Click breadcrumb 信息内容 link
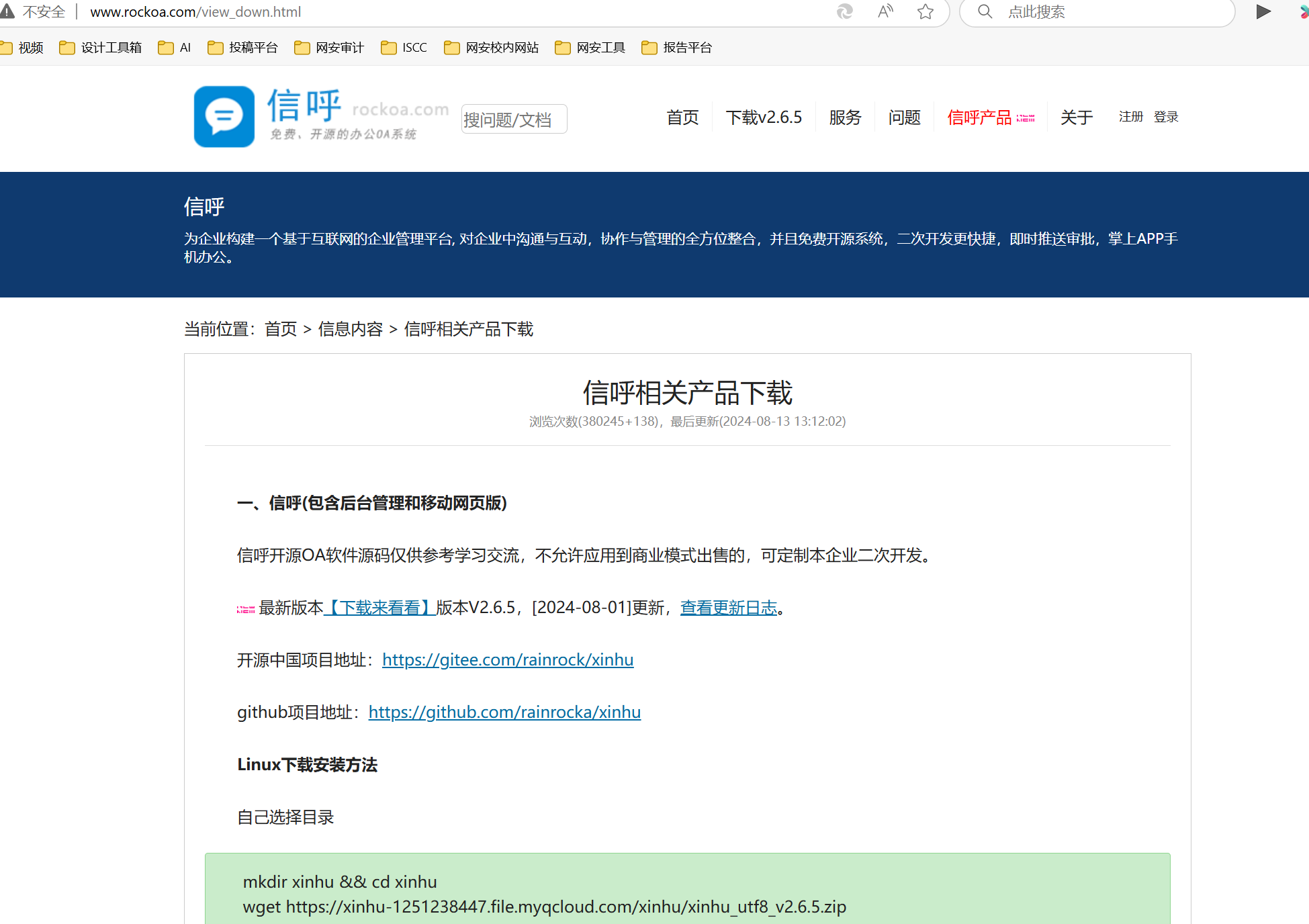1309x924 pixels. coord(351,329)
